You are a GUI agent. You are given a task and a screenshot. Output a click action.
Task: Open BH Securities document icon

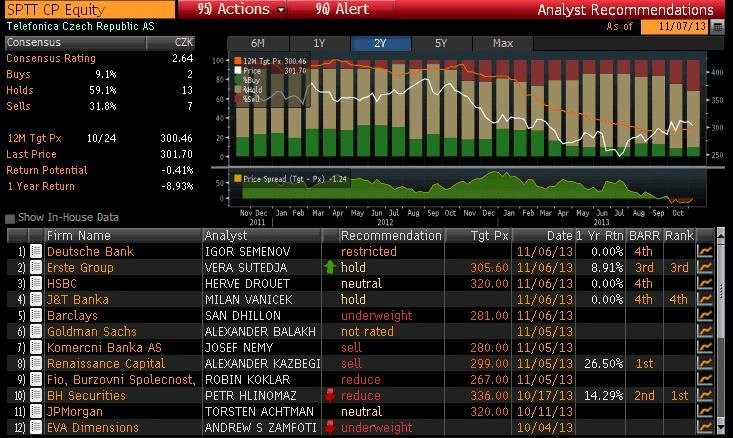(36, 395)
